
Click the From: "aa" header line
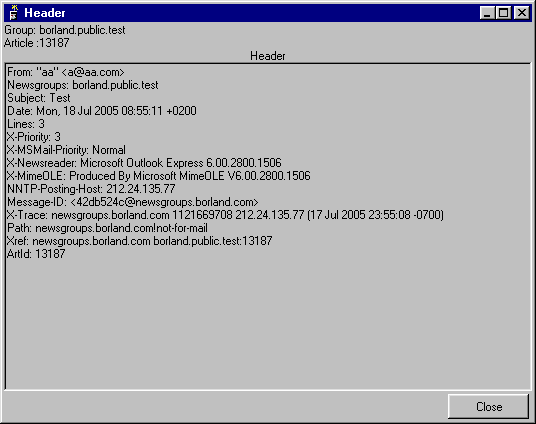pyautogui.click(x=66, y=72)
